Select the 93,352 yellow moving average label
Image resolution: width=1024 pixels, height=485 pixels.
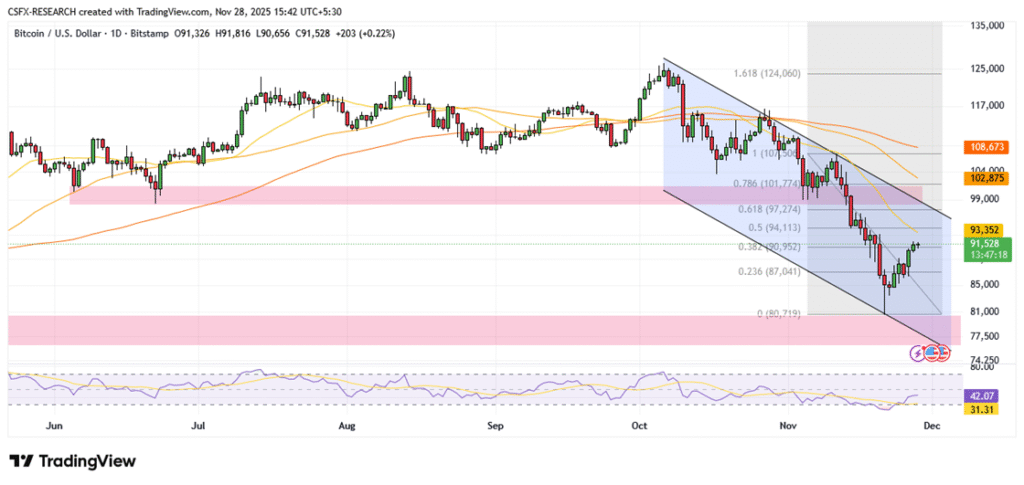click(987, 228)
